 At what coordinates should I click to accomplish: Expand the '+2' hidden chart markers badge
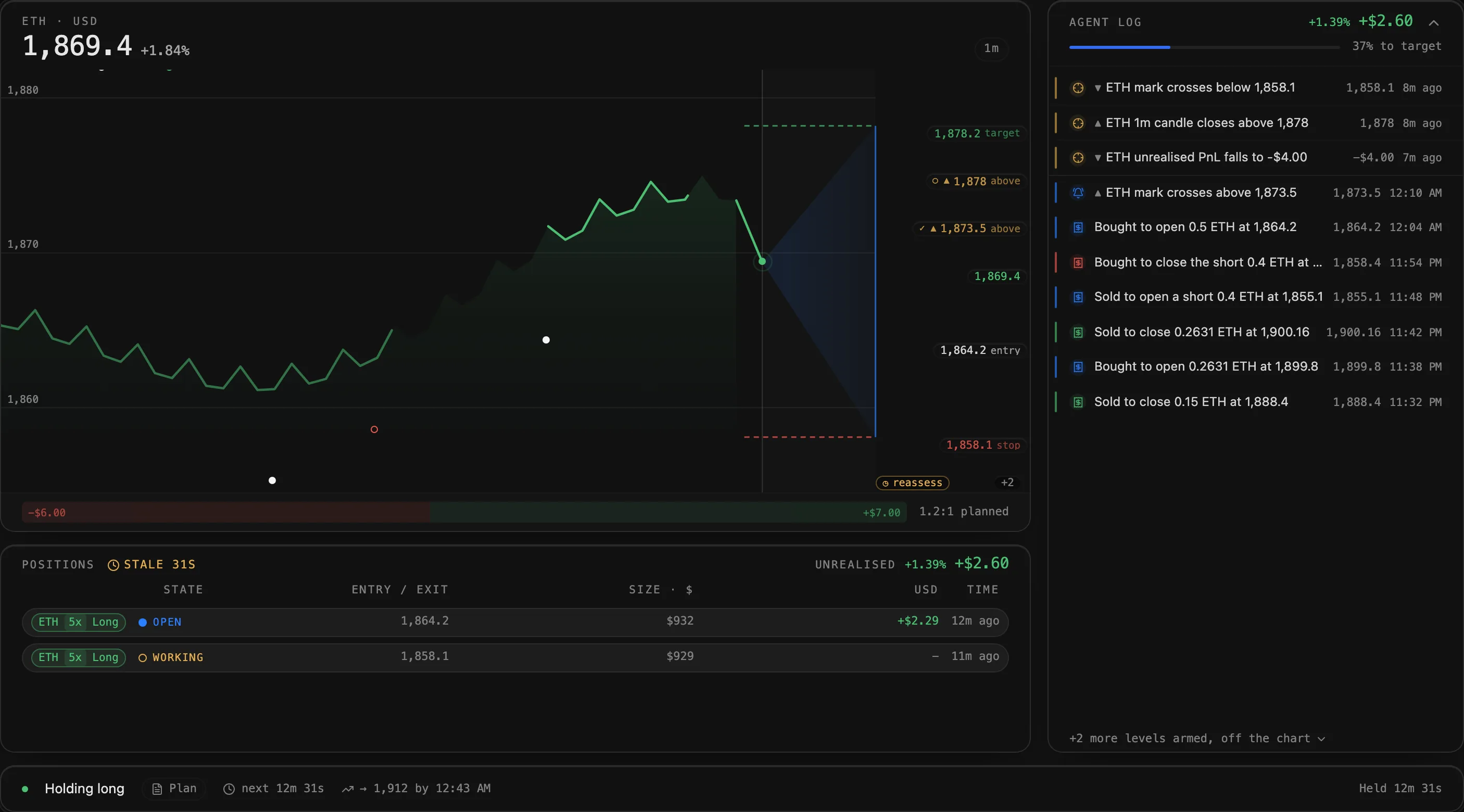1007,483
